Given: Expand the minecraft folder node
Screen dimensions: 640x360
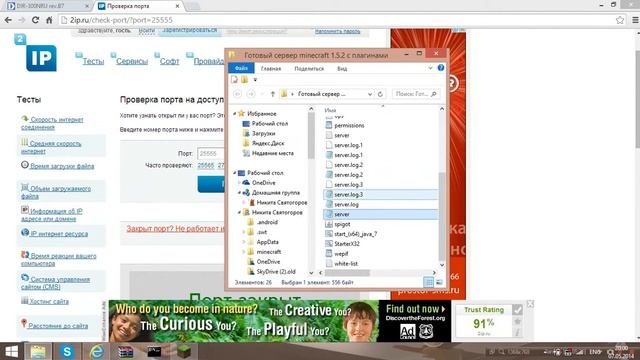Looking at the screenshot, I should coord(244,251).
